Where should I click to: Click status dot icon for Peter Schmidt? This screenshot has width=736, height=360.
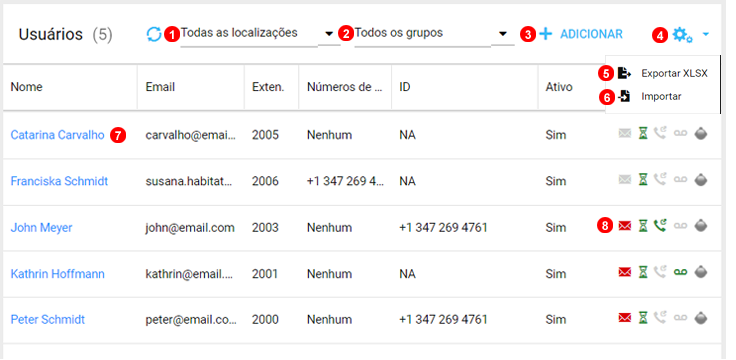pyautogui.click(x=701, y=318)
